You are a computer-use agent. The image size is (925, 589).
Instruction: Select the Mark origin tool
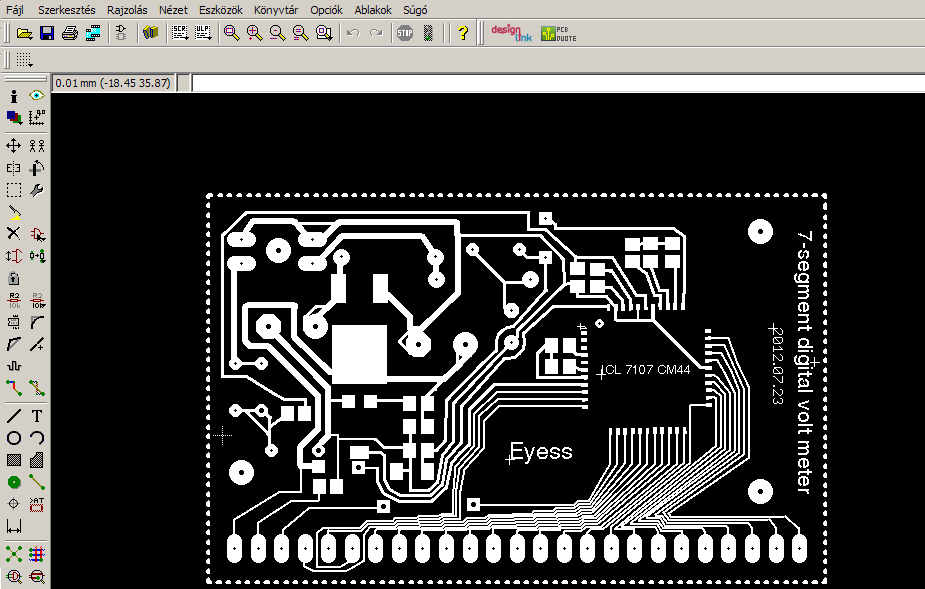tap(37, 117)
